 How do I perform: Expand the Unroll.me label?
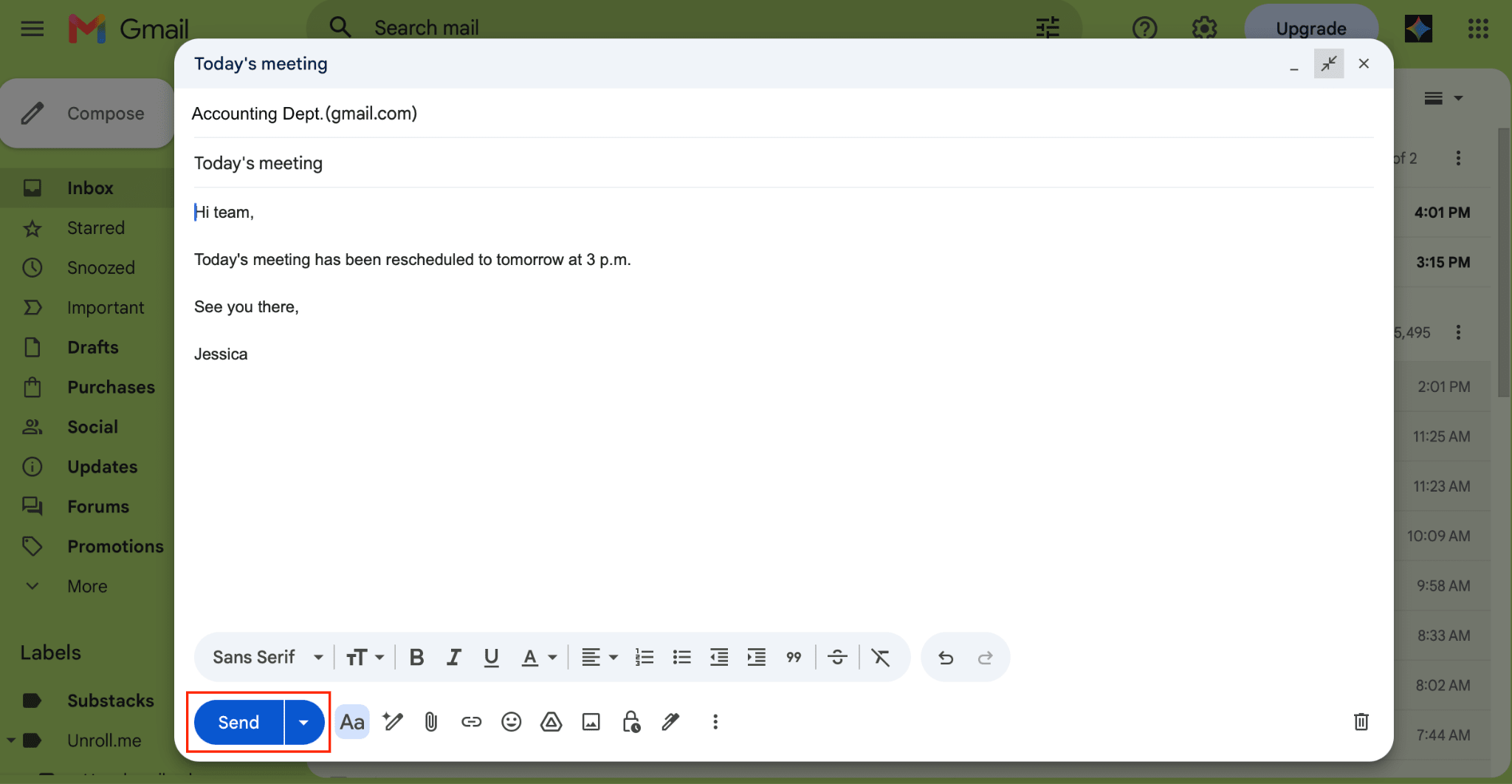coord(11,740)
